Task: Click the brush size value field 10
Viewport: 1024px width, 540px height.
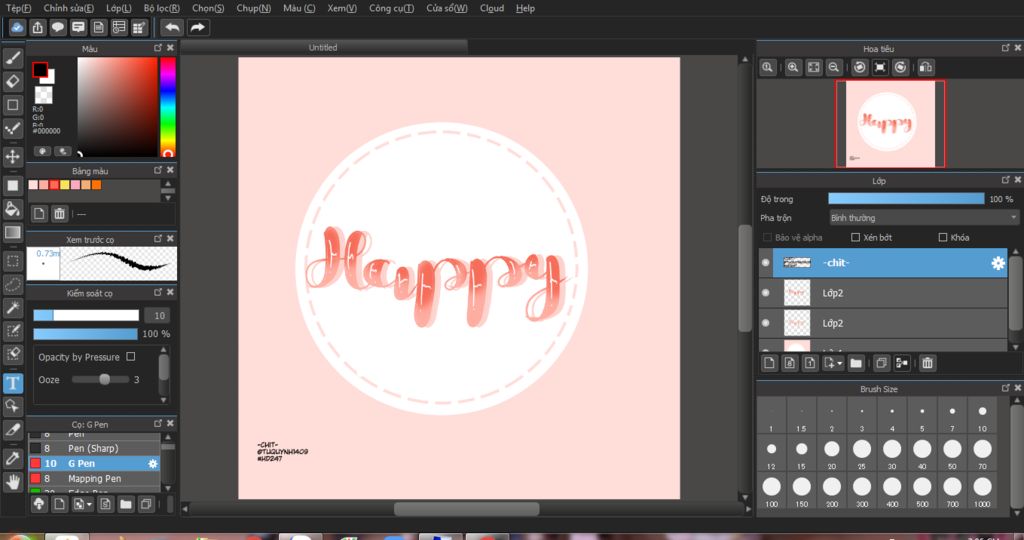Action: pos(158,315)
